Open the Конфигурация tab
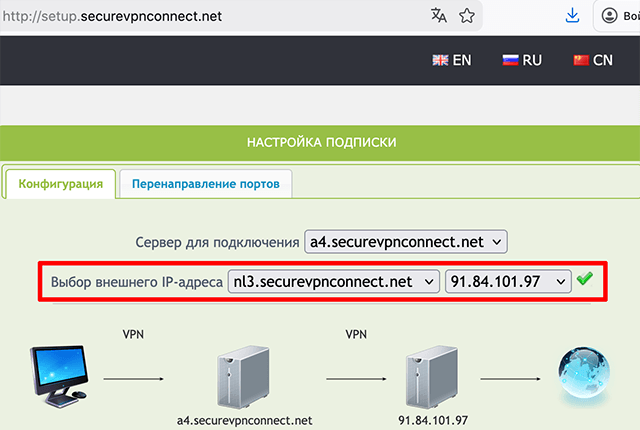The image size is (640, 430). 60,184
